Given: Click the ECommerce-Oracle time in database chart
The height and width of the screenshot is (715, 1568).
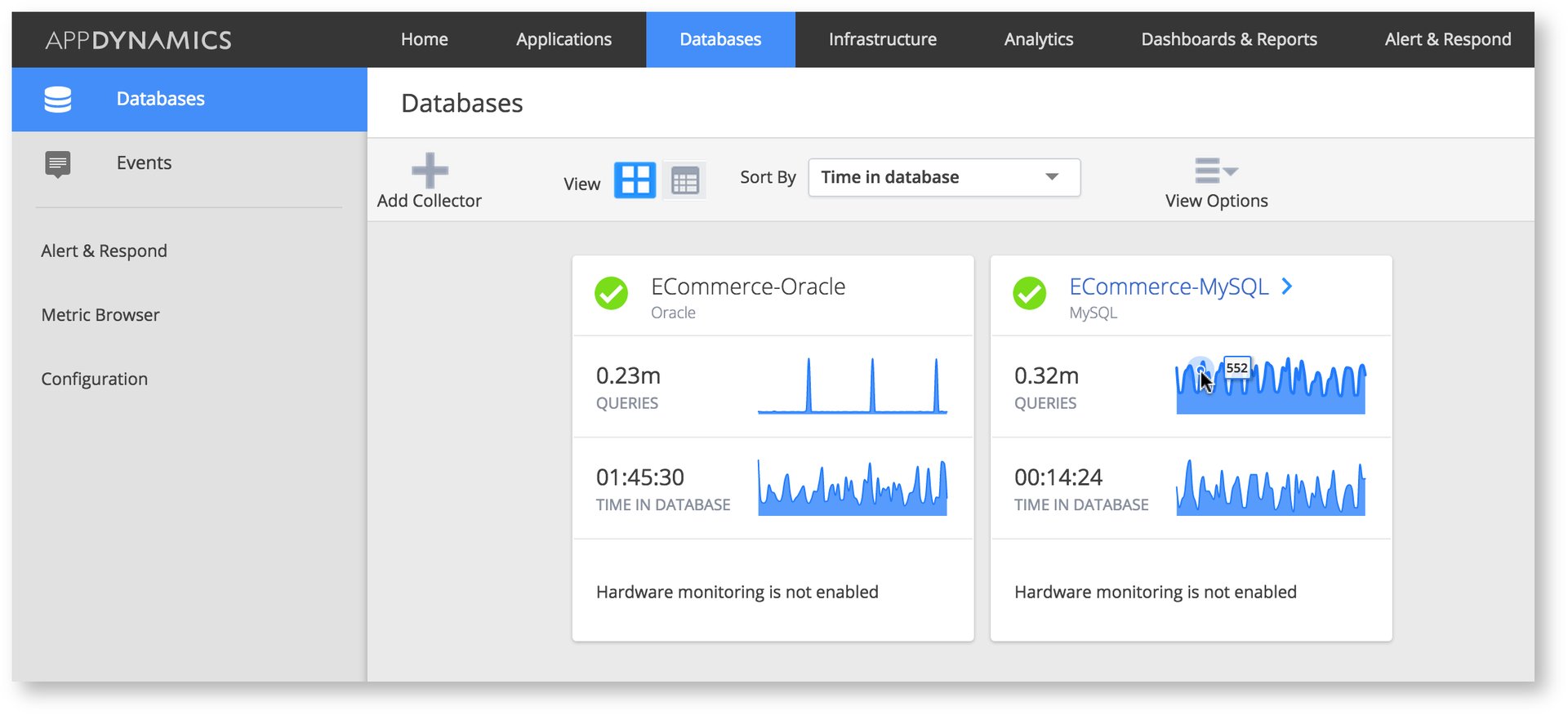Looking at the screenshot, I should coord(852,487).
